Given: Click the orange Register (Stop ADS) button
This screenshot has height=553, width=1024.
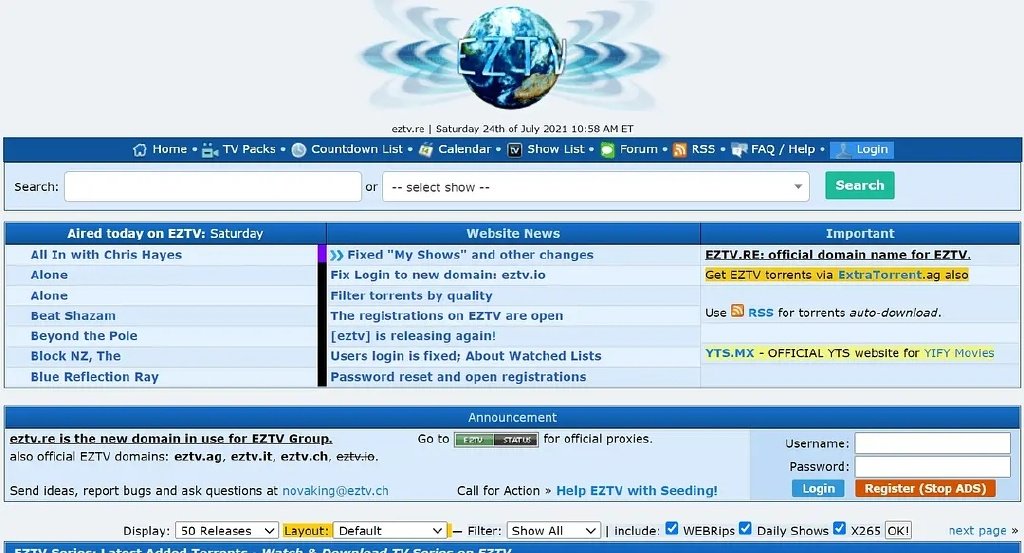Looking at the screenshot, I should pyautogui.click(x=925, y=488).
